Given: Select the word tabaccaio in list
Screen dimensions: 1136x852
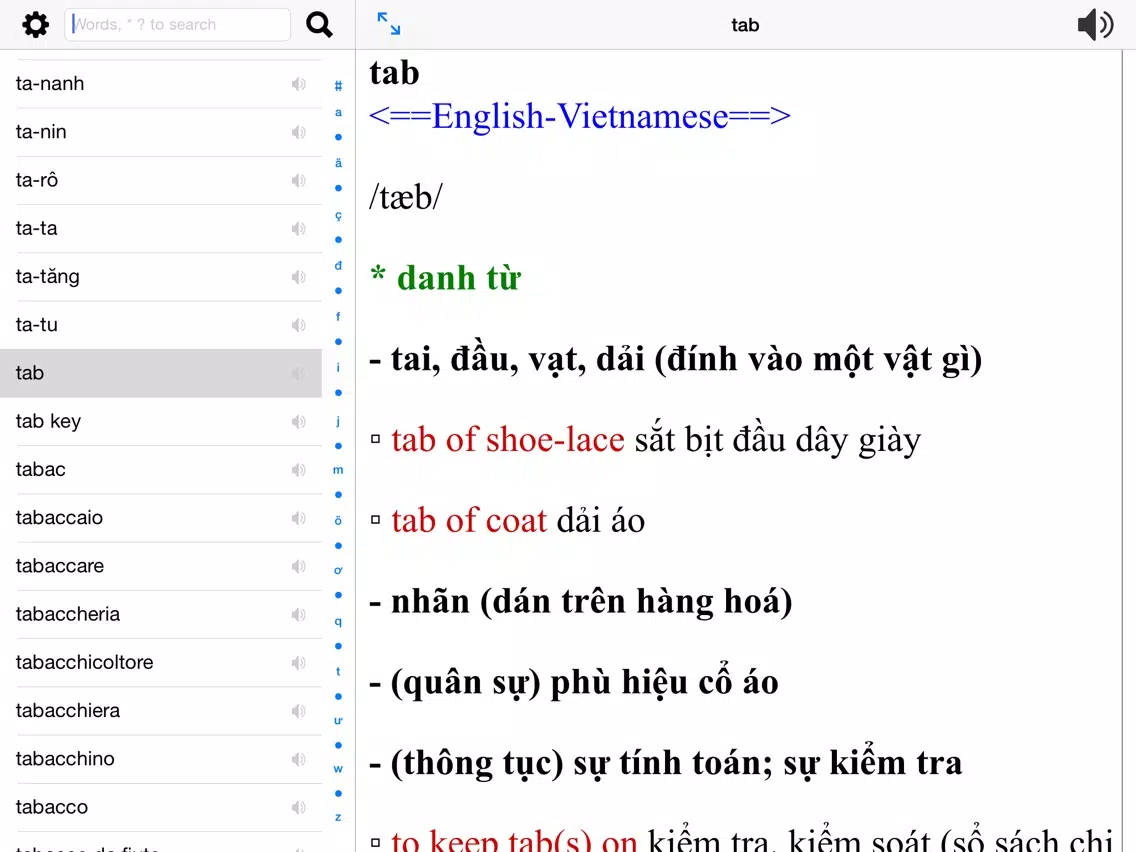Looking at the screenshot, I should click(x=161, y=518).
